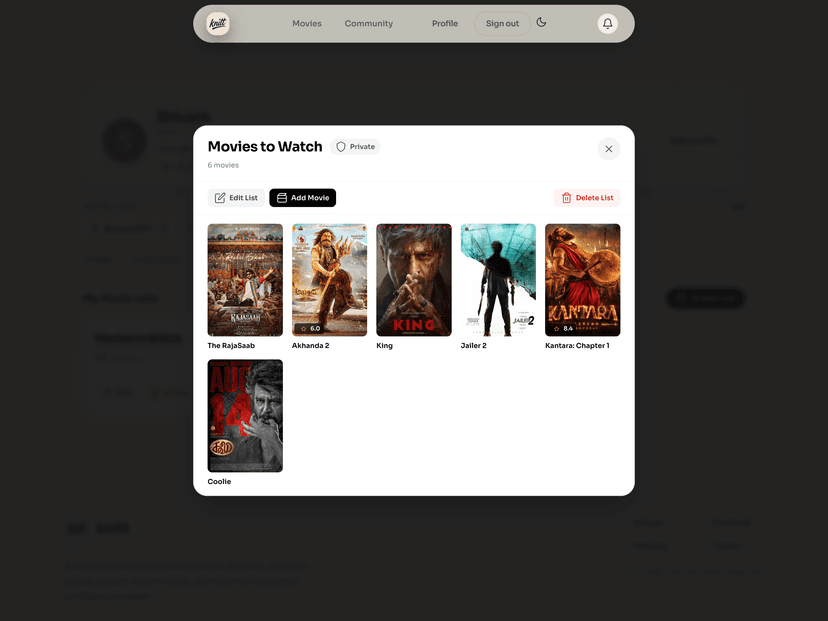The height and width of the screenshot is (621, 828).
Task: Click the Knitt logo icon
Action: tap(218, 23)
